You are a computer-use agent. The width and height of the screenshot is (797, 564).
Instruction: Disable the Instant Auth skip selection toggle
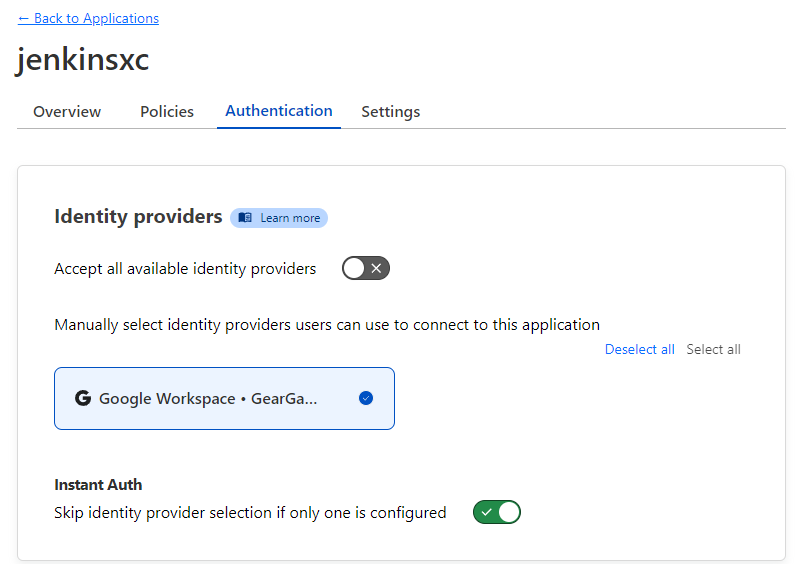click(497, 512)
